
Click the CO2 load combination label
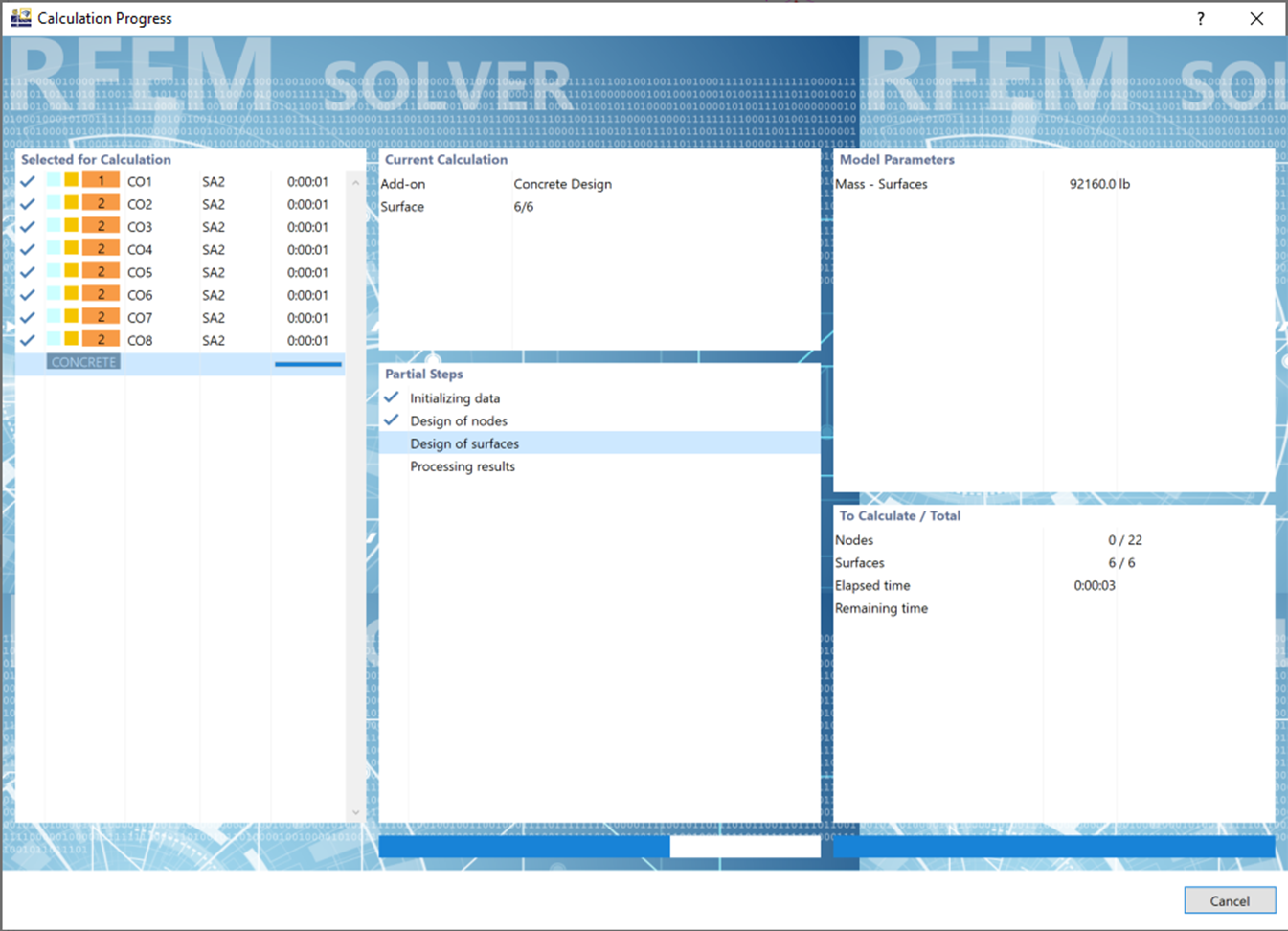(140, 204)
